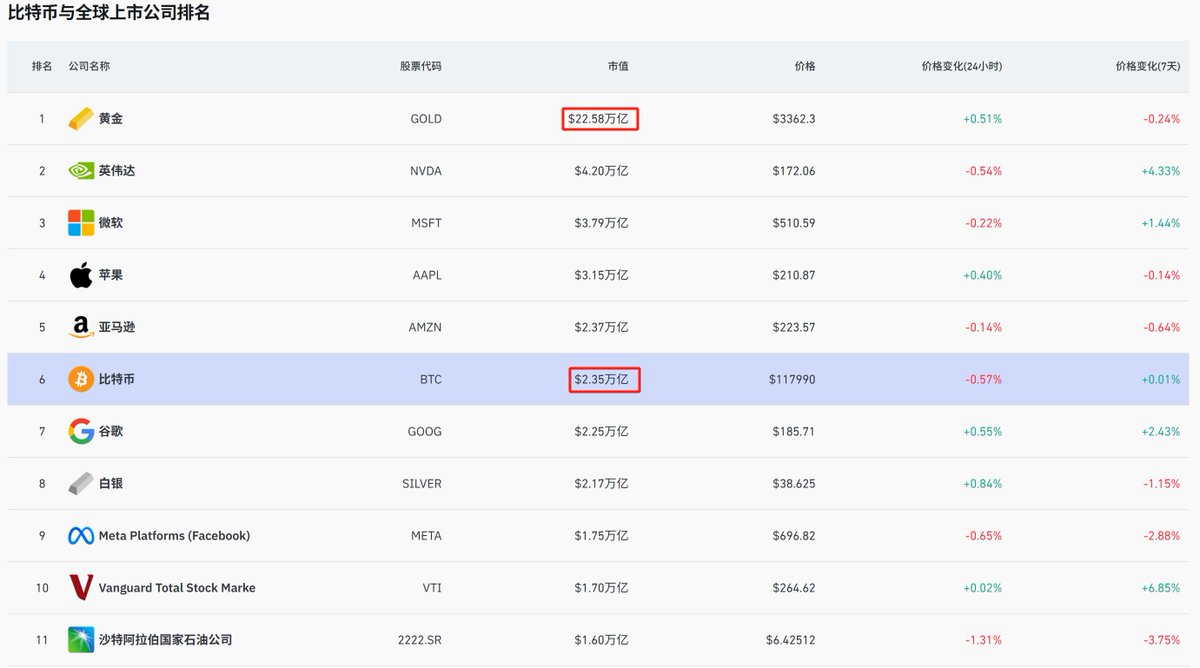Click the 排名 column header
The height and width of the screenshot is (668, 1200).
click(41, 66)
